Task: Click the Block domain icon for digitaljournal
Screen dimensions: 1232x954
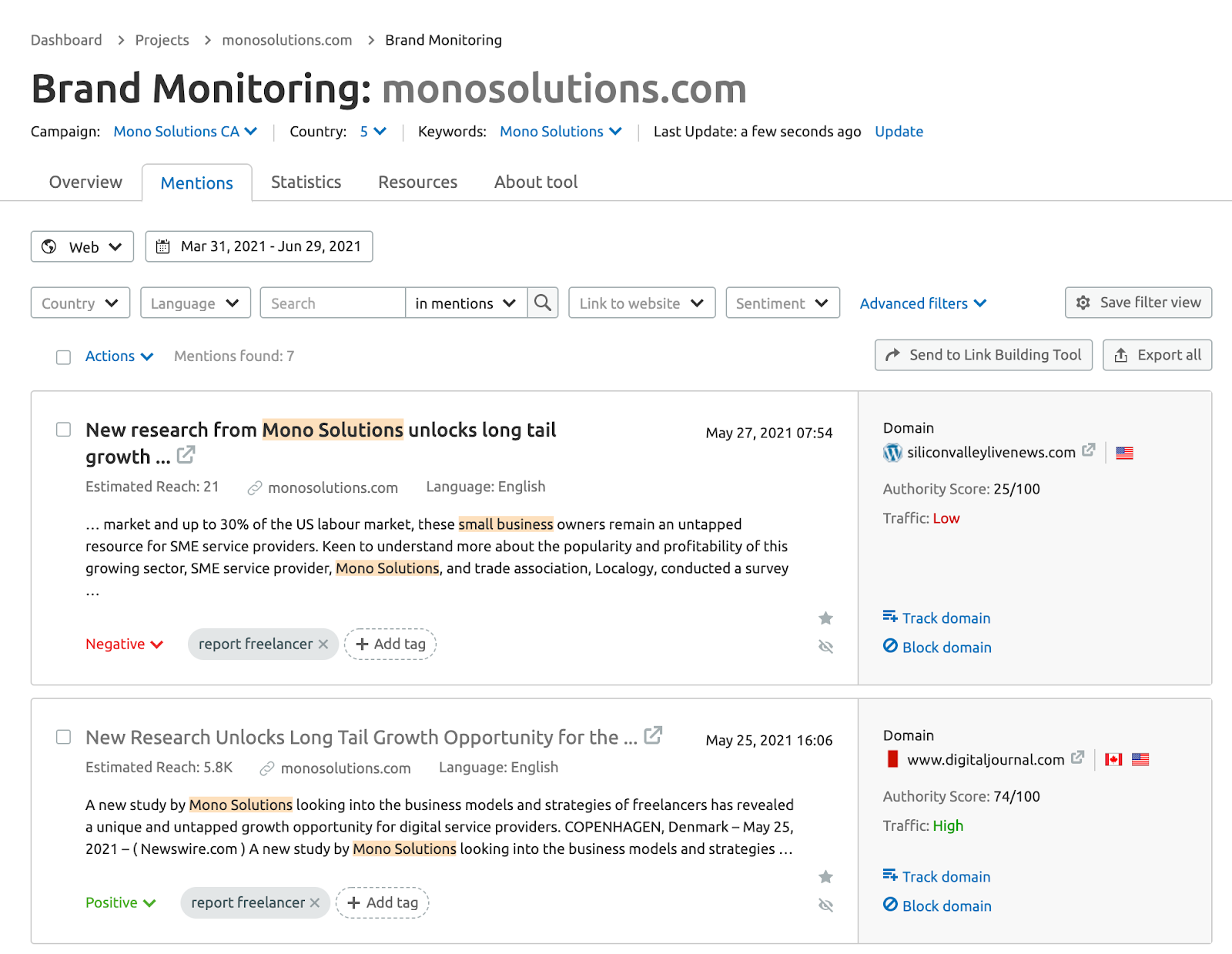Action: tap(890, 905)
